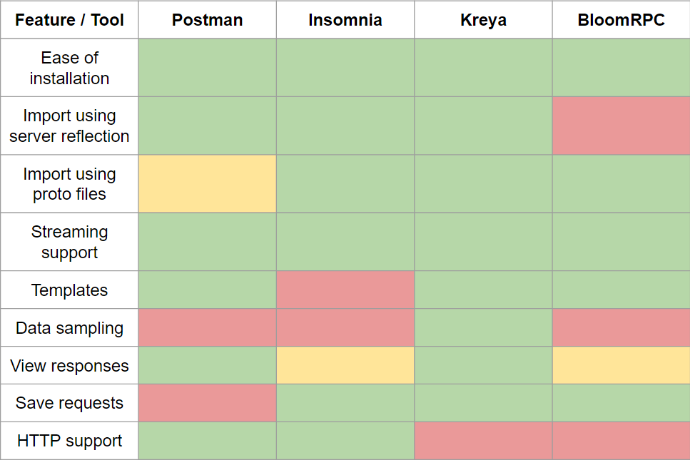Select red Insomnia cell in Templates row
690x460 pixels.
[x=345, y=290]
